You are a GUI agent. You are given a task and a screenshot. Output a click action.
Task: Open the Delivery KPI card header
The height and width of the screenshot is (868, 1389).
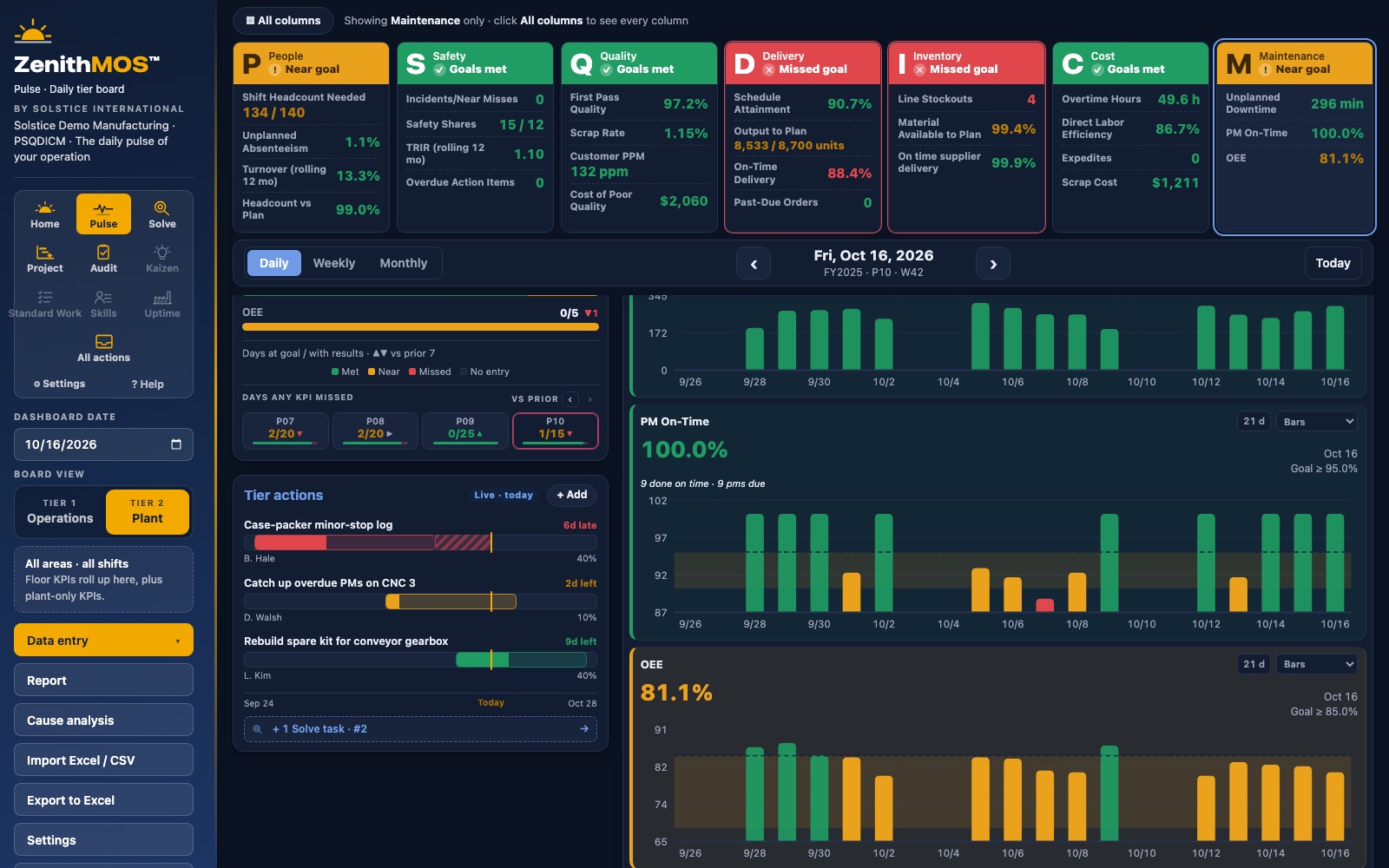tap(803, 63)
